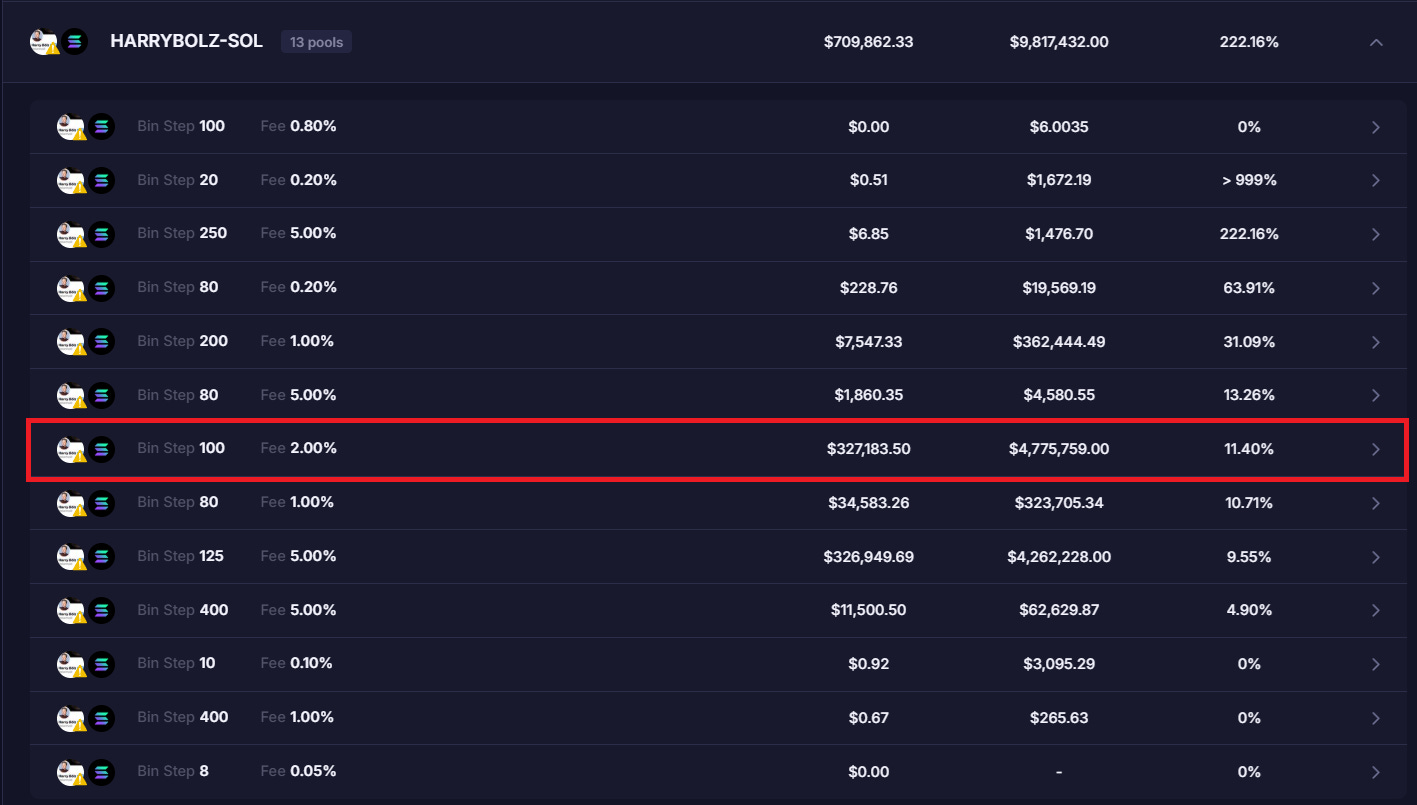This screenshot has height=805, width=1417.
Task: Click HARRYBOLZ icon in Bin Step 80 Fee 5.00% row
Action: (x=70, y=396)
